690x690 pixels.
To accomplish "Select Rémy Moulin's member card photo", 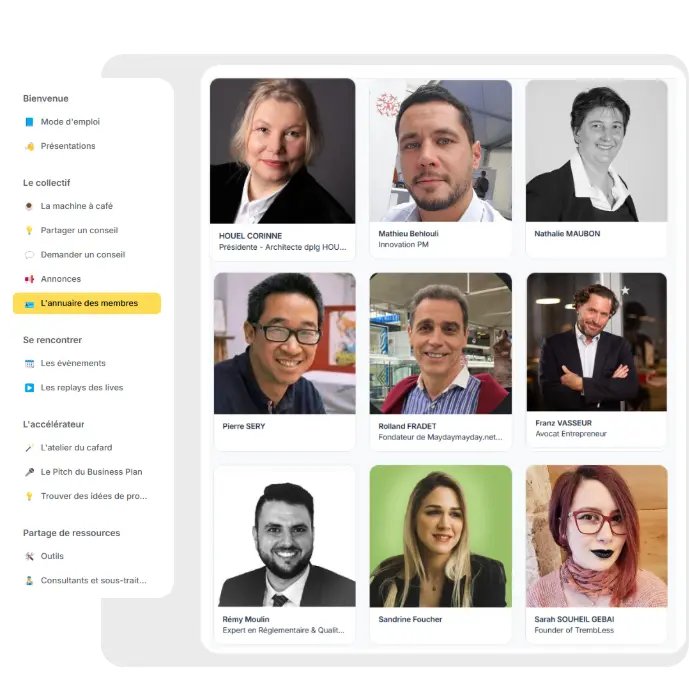I will point(285,536).
